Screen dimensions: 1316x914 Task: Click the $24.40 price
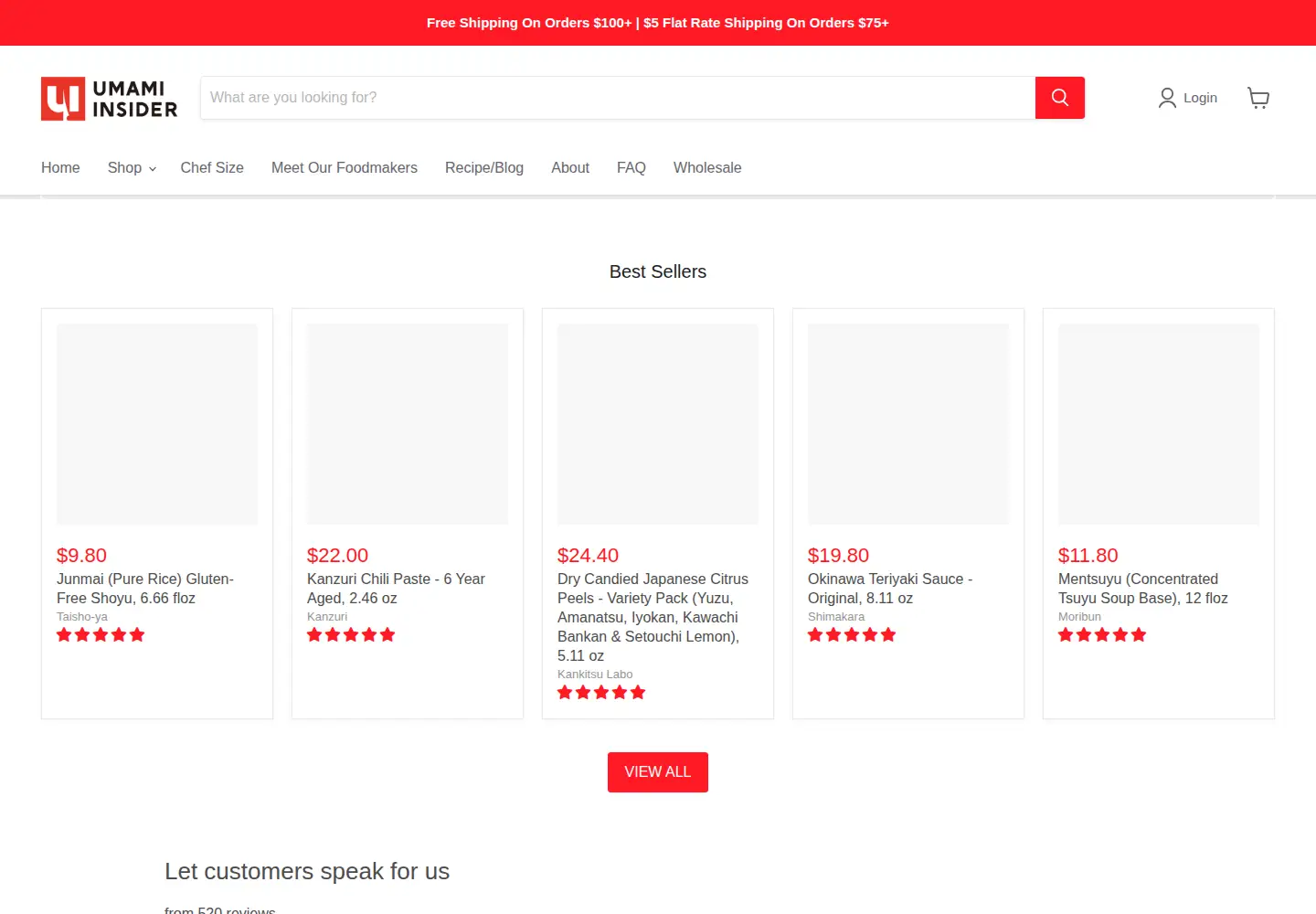pyautogui.click(x=588, y=556)
